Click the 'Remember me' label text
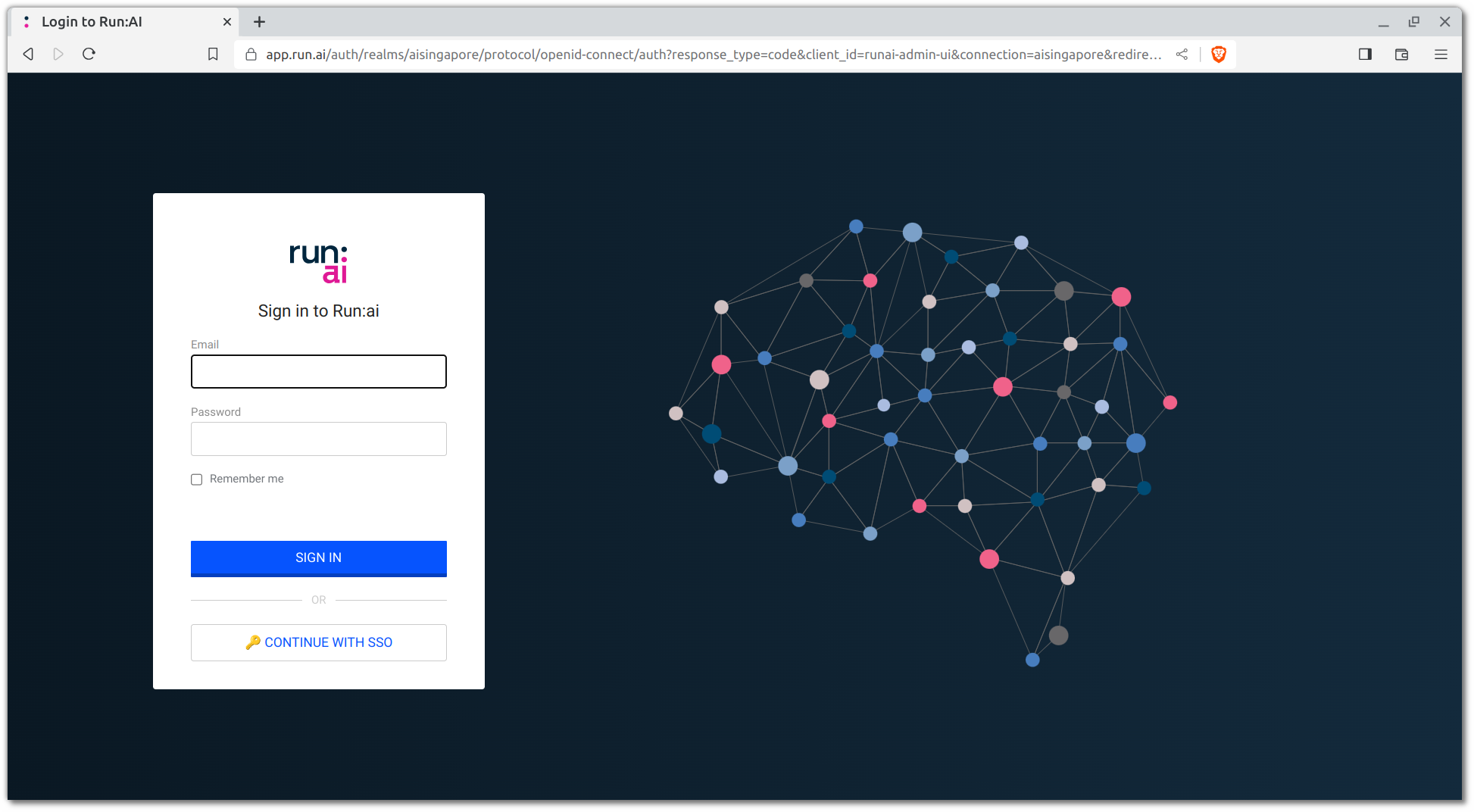This screenshot has width=1474, height=812. pos(246,479)
